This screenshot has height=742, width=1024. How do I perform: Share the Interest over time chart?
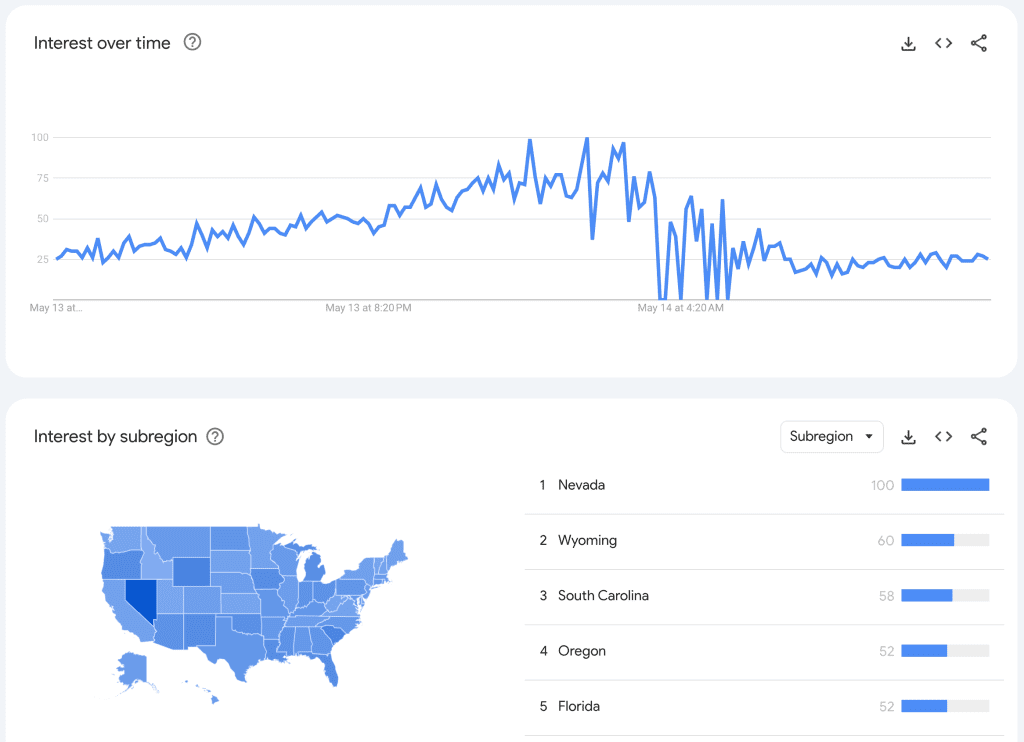(979, 43)
